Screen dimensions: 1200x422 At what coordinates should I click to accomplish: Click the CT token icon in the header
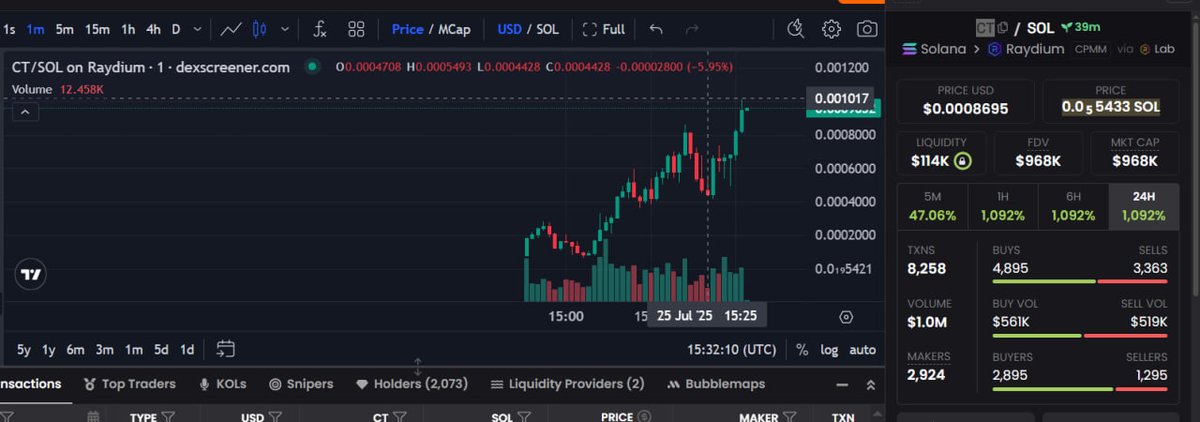(984, 27)
